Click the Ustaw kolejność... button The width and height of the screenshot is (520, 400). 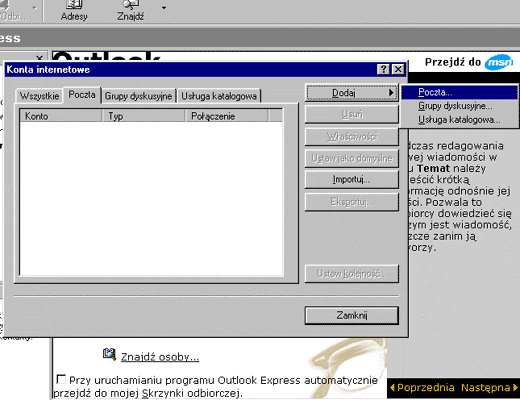click(352, 274)
